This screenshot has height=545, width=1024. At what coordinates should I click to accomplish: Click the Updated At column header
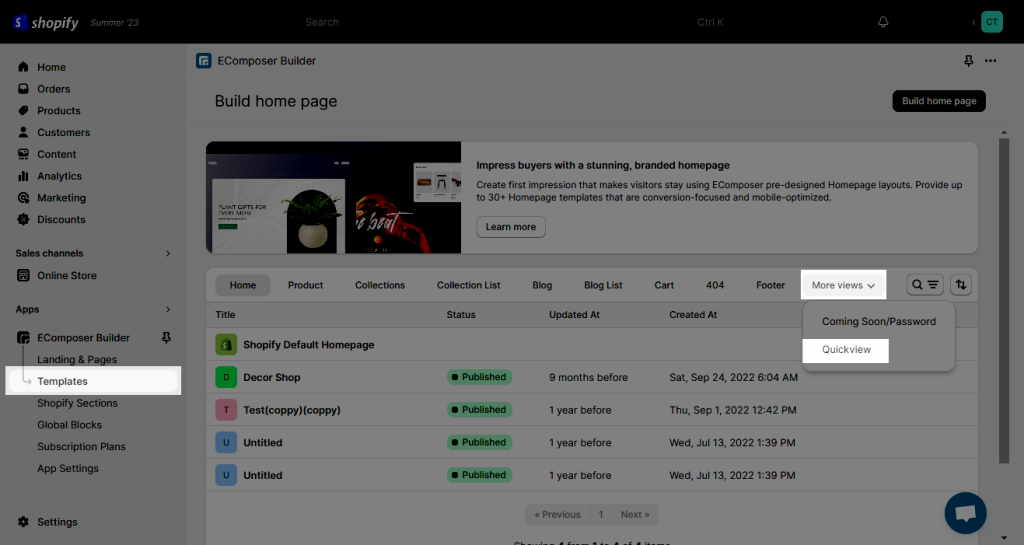coord(574,315)
